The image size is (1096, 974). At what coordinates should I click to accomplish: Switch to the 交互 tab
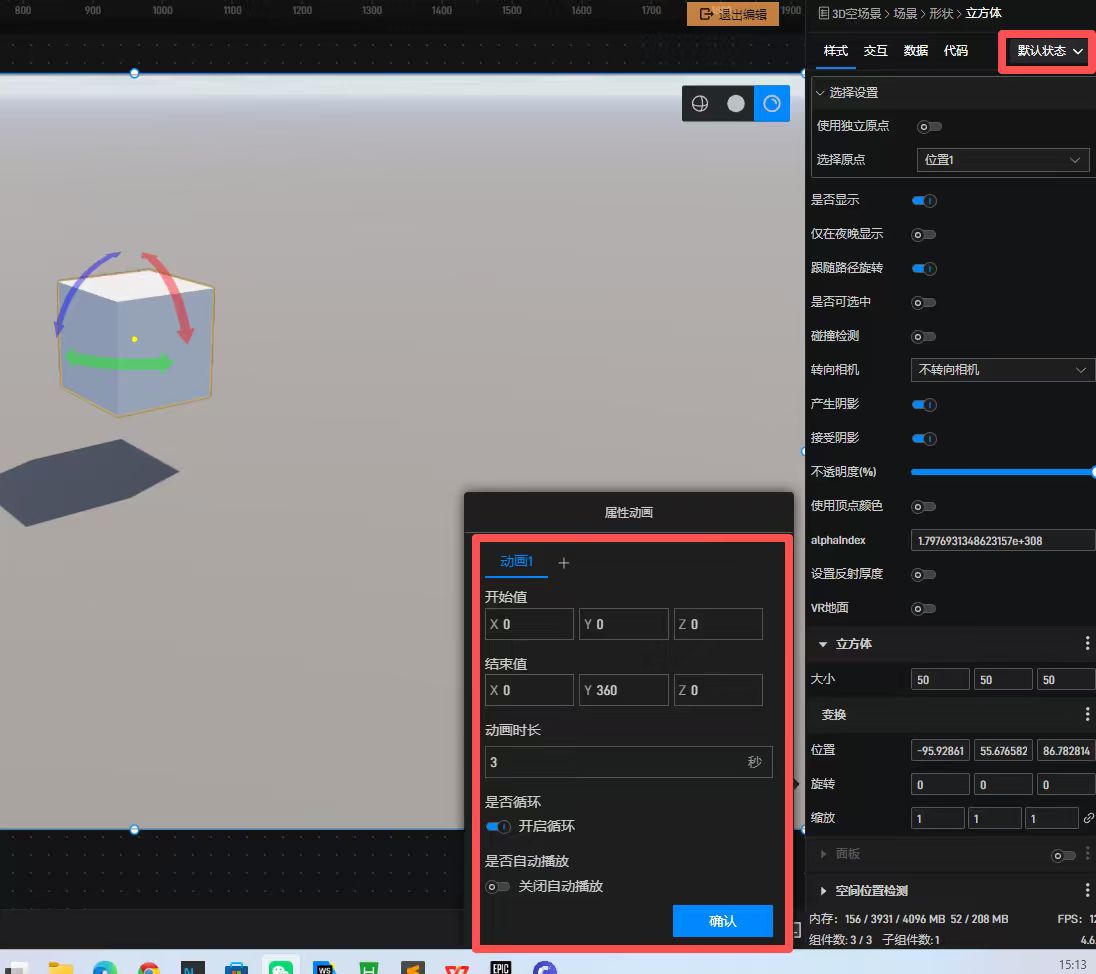click(875, 51)
